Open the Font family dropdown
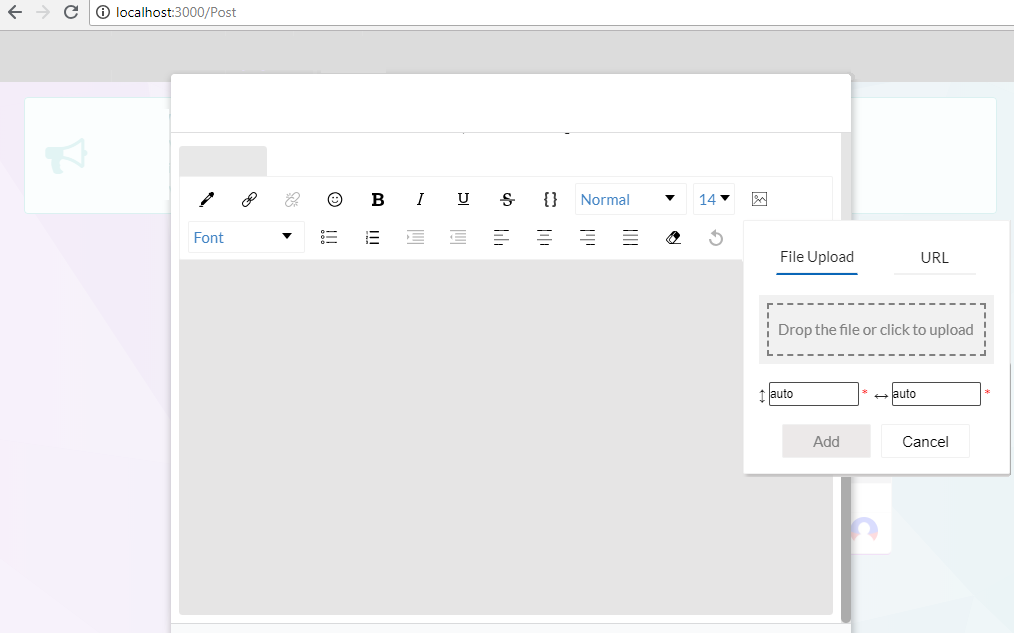The height and width of the screenshot is (633, 1014). (x=245, y=237)
